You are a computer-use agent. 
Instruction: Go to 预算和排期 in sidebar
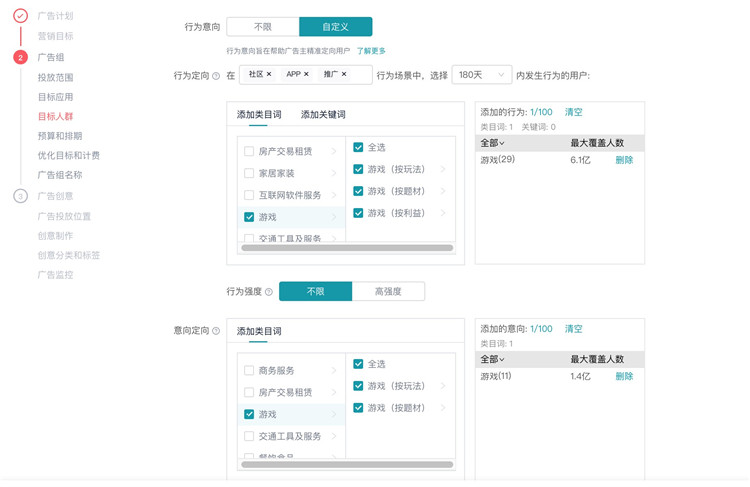(x=60, y=136)
